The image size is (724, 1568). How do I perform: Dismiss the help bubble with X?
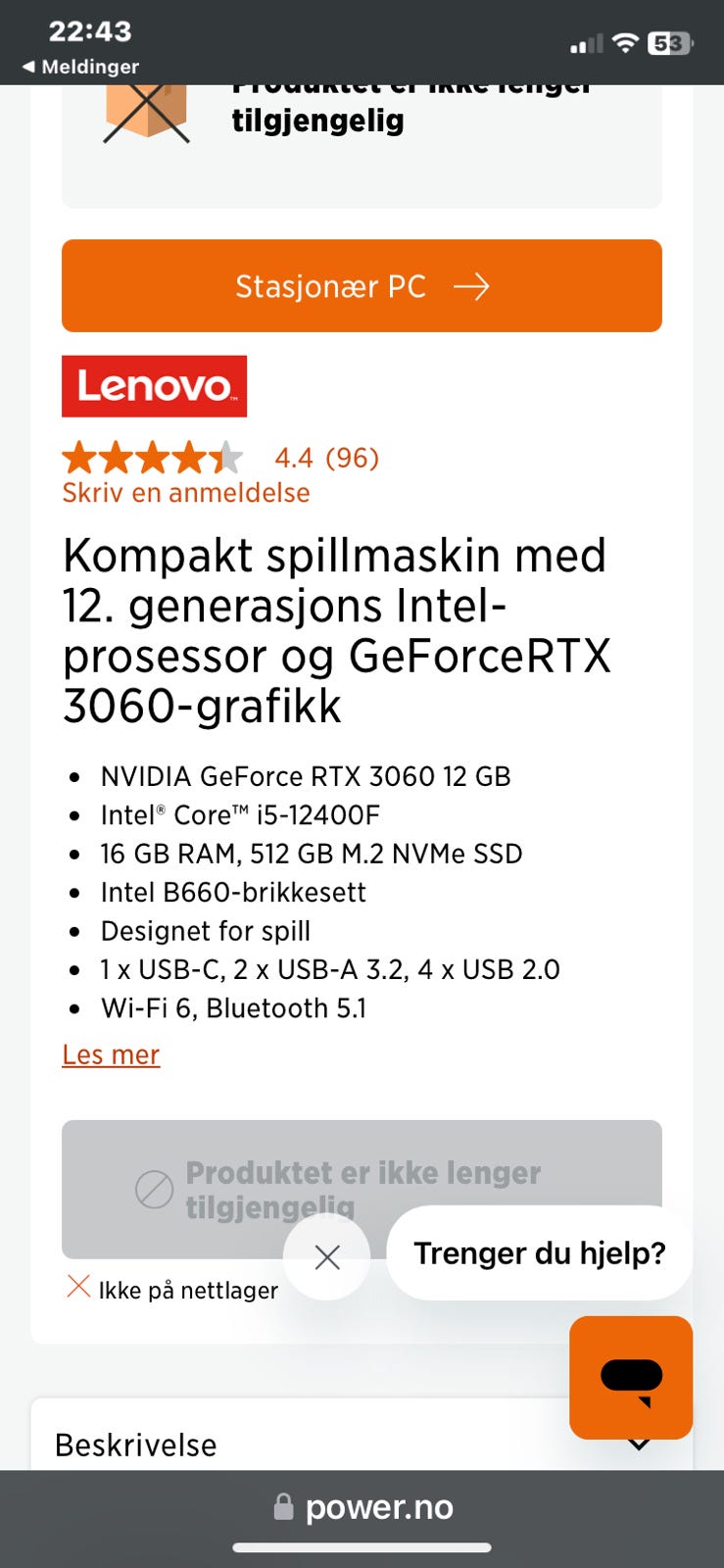coord(327,1257)
